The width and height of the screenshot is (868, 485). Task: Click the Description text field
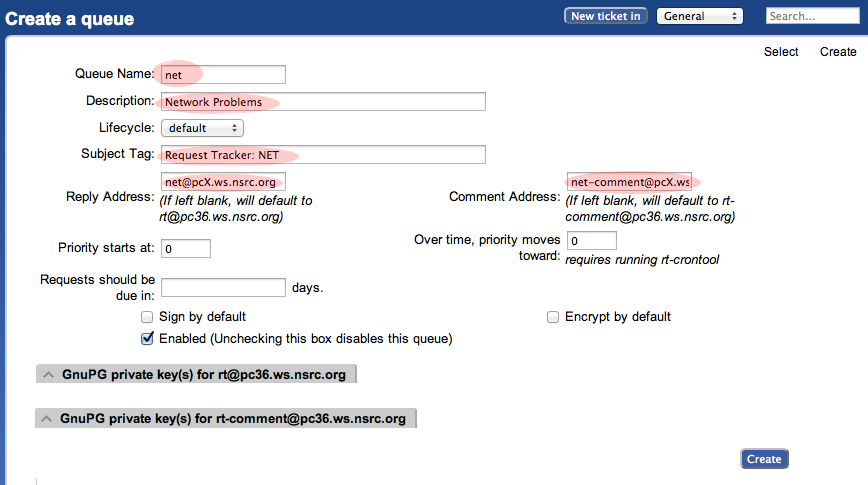323,101
